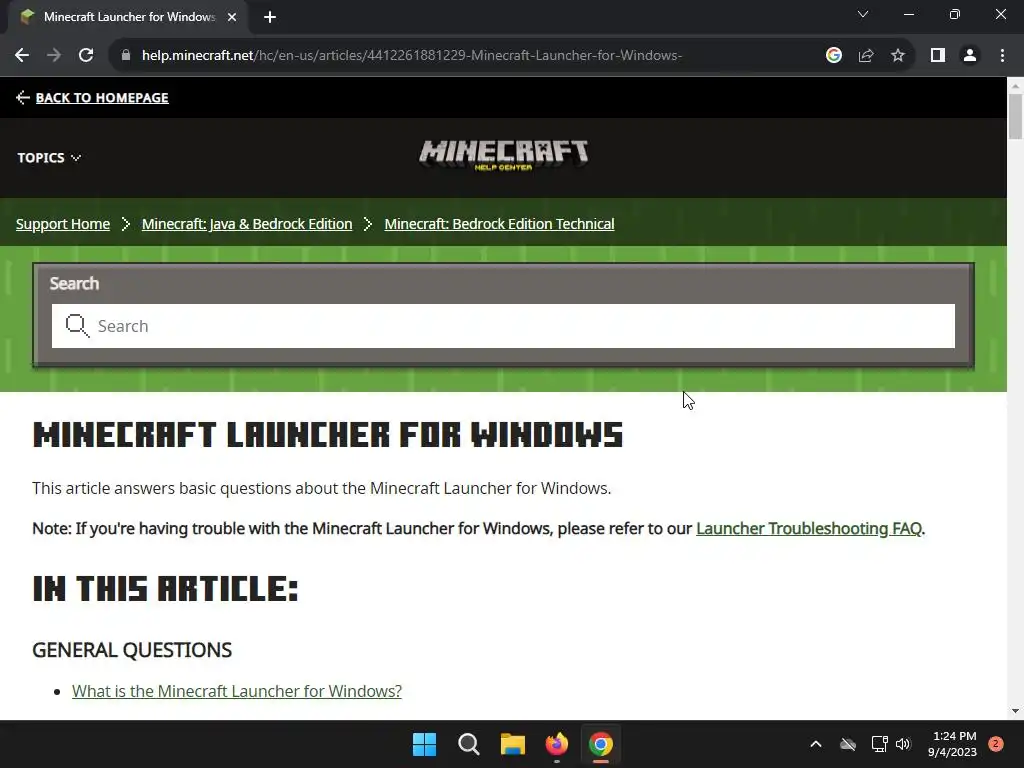Go back to the previous page in Chrome
Viewport: 1024px width, 768px height.
22,56
